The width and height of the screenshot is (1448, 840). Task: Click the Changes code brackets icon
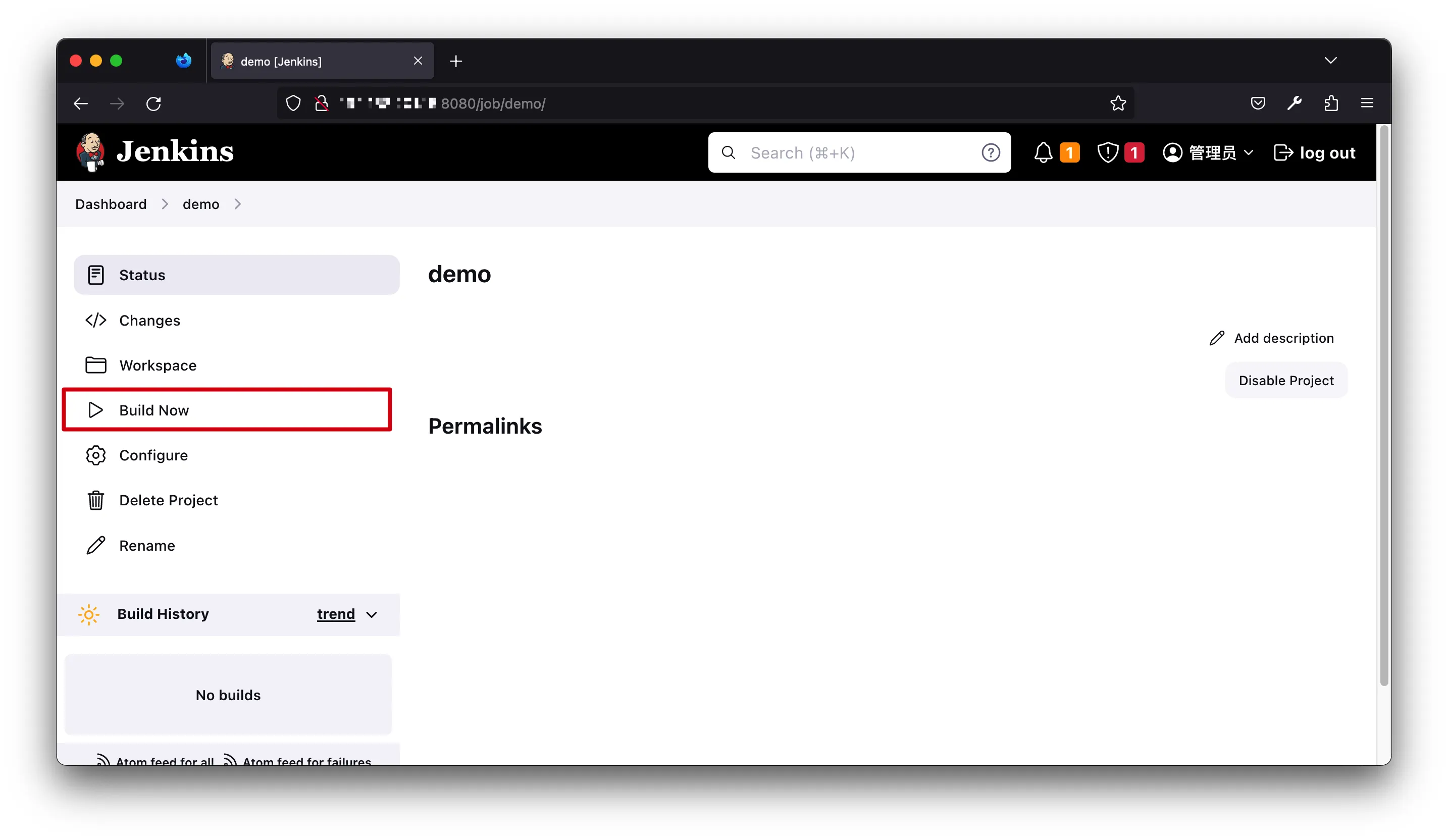[x=95, y=320]
